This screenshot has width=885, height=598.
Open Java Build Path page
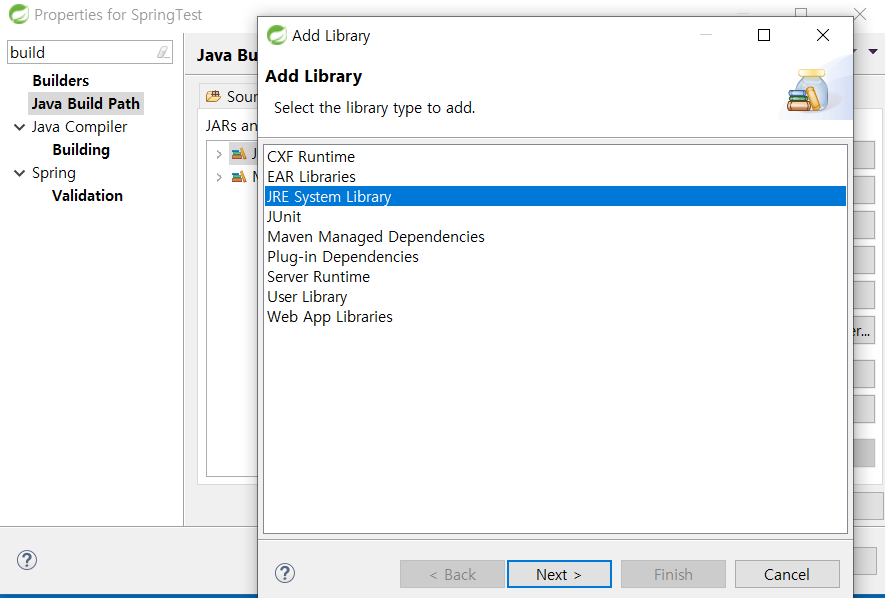(86, 104)
